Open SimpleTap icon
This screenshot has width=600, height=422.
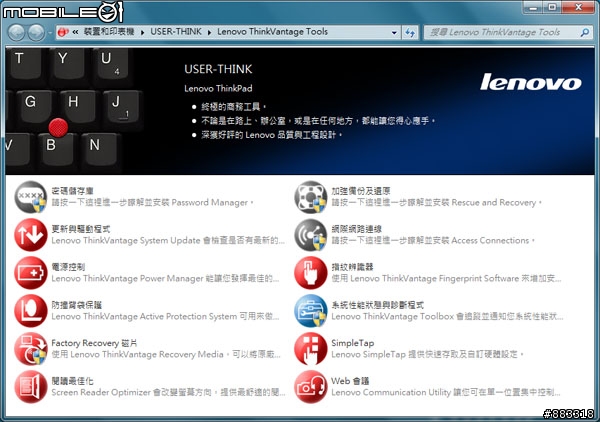310,349
